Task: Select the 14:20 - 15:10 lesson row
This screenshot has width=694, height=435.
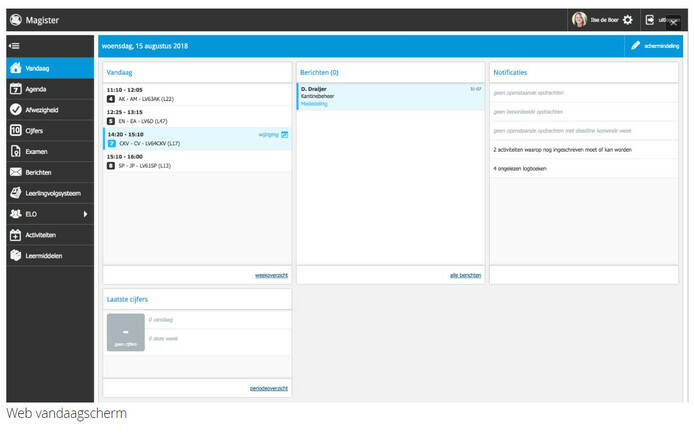Action: [x=197, y=139]
